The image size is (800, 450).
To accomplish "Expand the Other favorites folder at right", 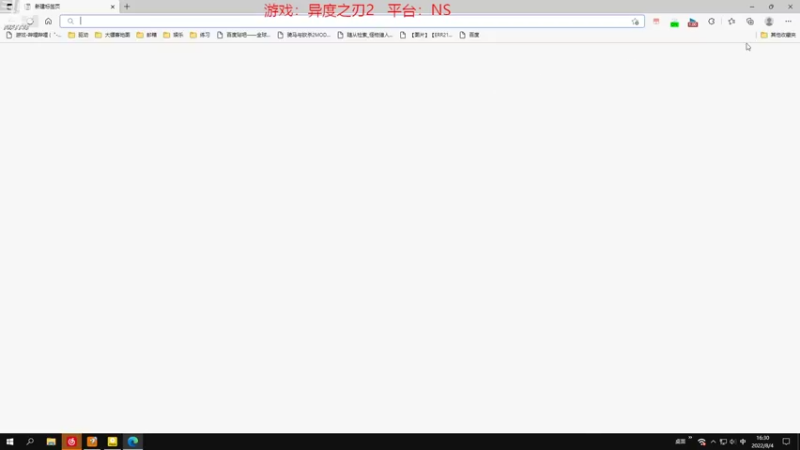I will [778, 35].
